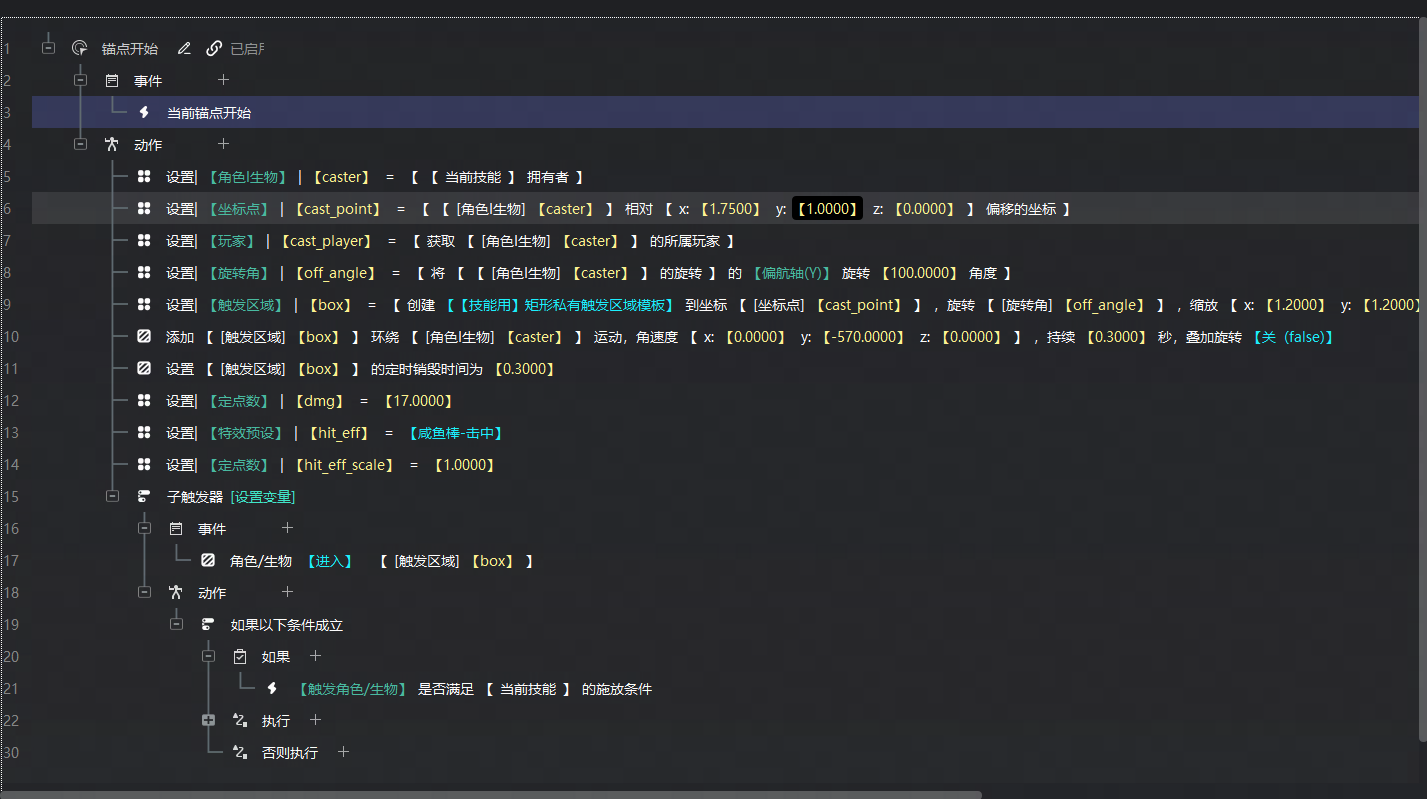Click the four-dot icon on the cast_point row

coord(144,208)
